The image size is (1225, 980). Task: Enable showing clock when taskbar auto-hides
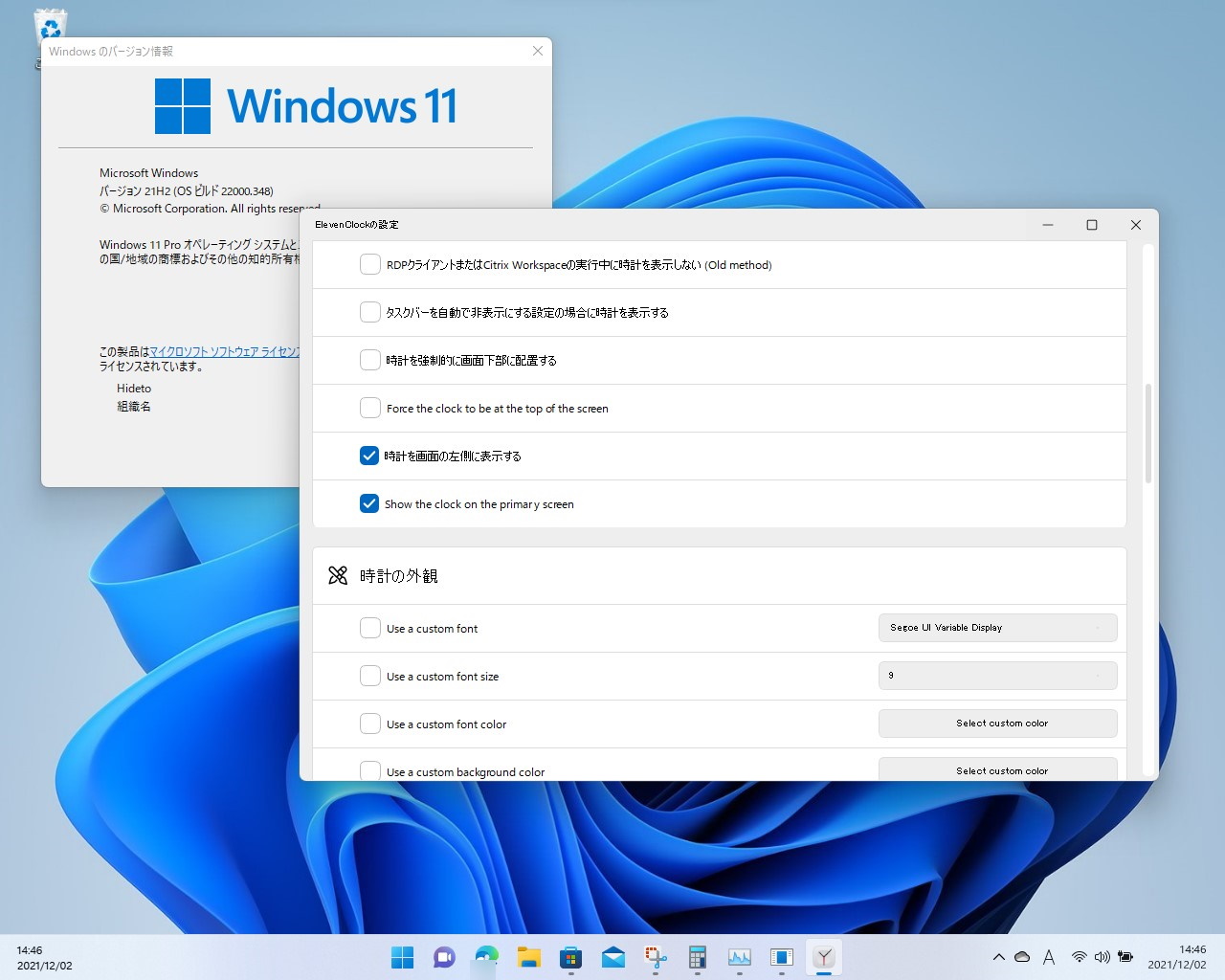point(370,312)
